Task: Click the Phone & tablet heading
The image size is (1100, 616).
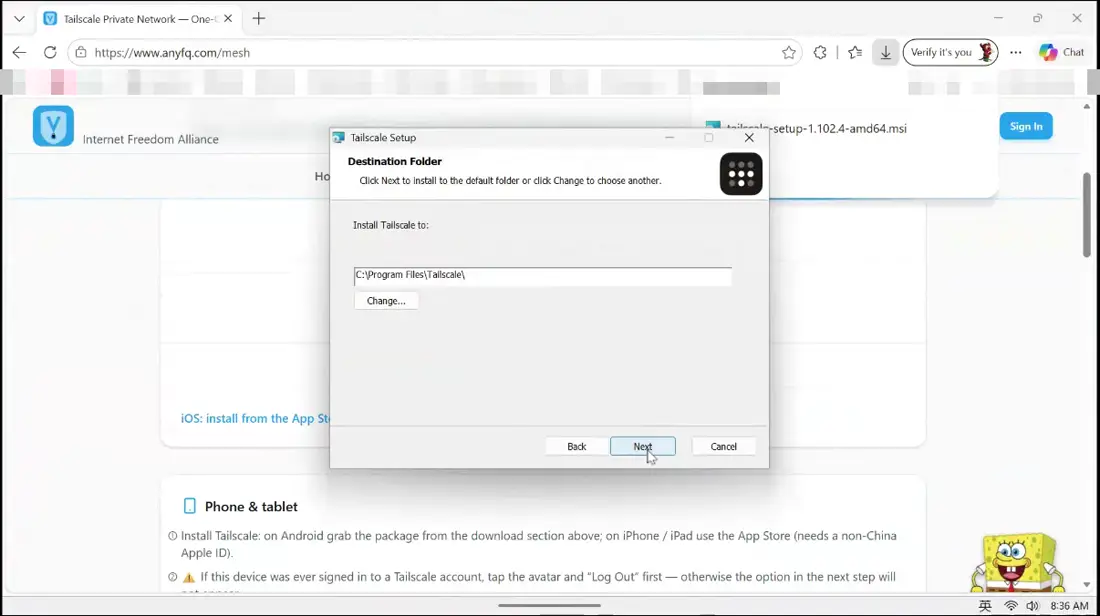Action: click(251, 507)
